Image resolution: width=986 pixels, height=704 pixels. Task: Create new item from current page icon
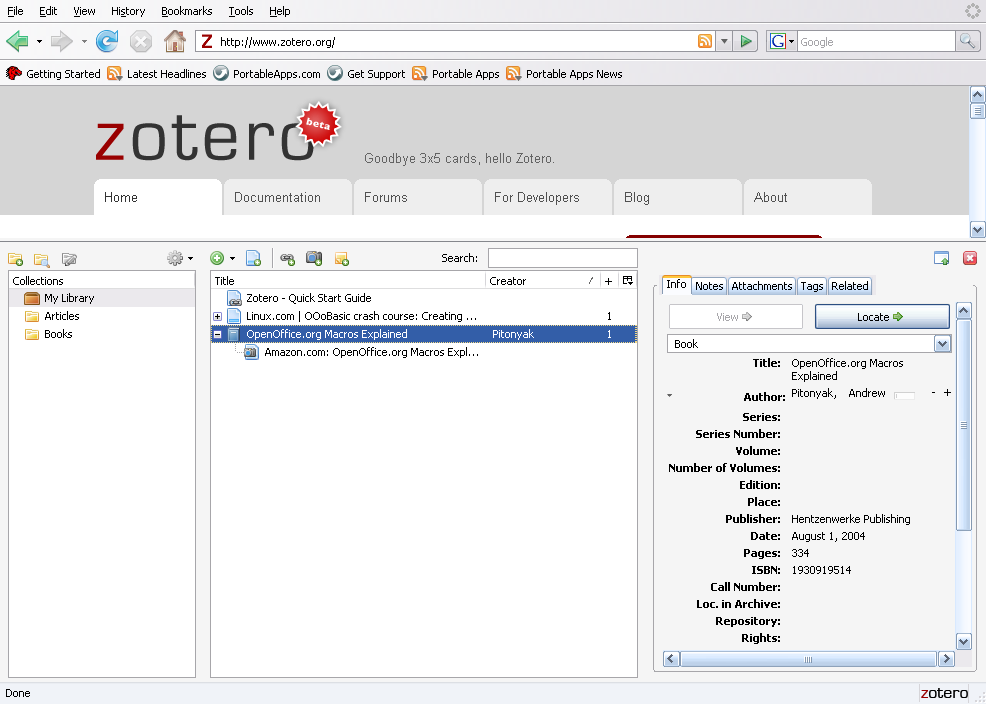pos(254,258)
